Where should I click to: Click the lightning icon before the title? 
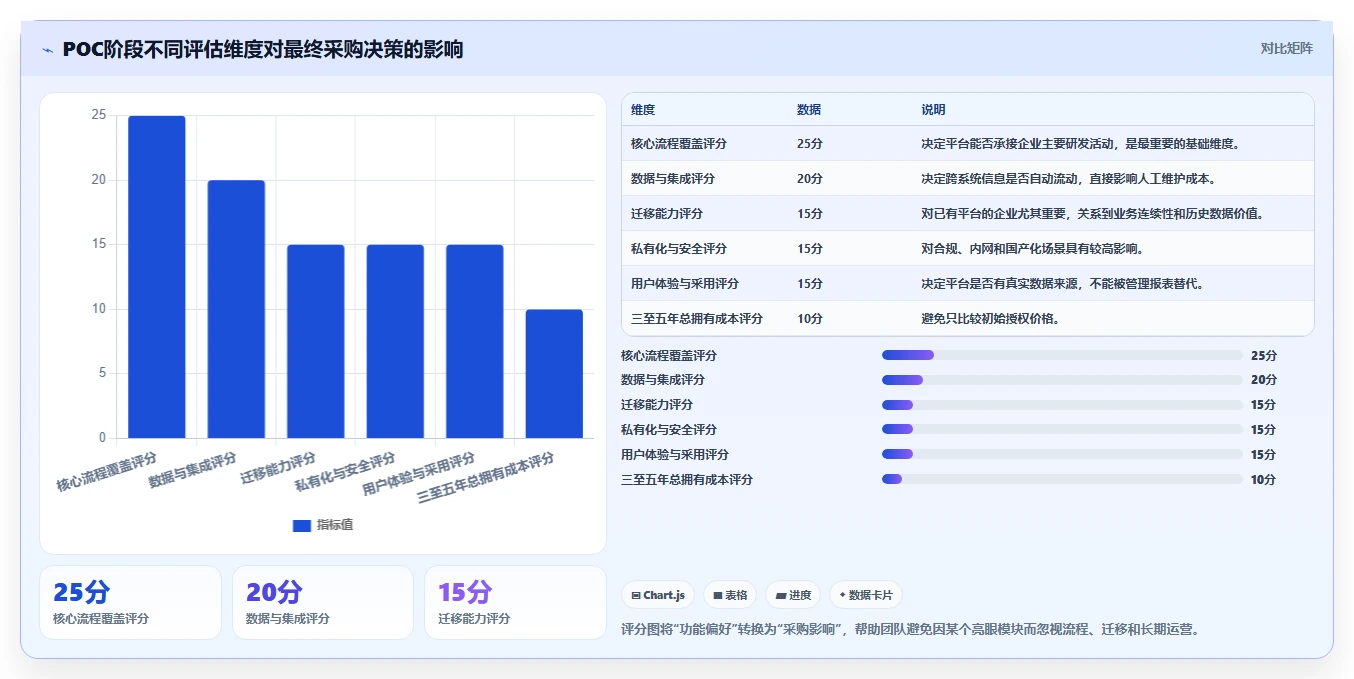coord(48,50)
